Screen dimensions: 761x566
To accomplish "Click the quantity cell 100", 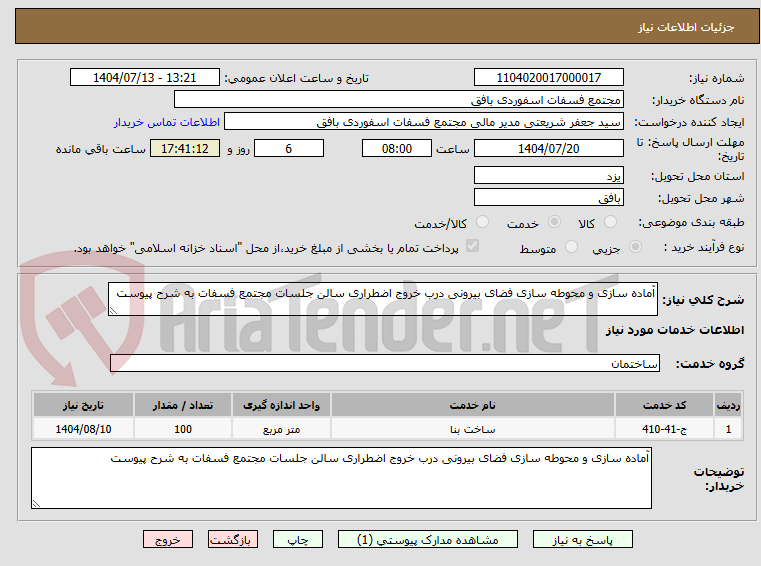I will pyautogui.click(x=182, y=429).
